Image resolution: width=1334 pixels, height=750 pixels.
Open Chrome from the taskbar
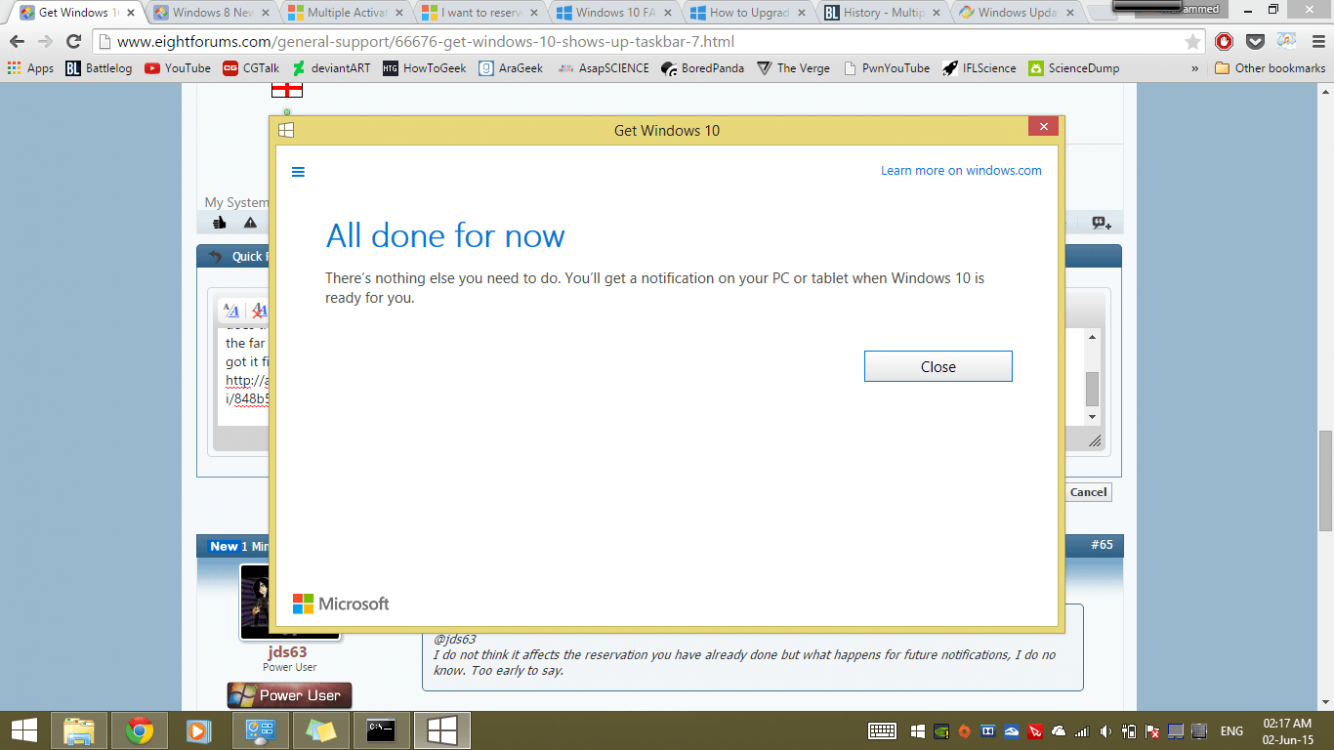(139, 731)
